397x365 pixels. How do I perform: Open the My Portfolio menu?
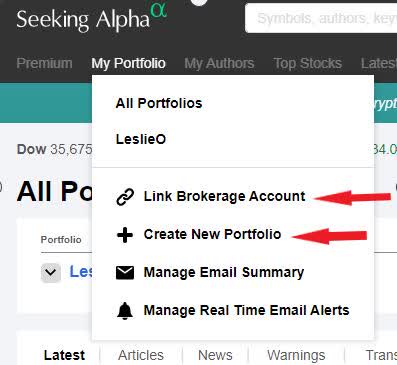click(129, 63)
